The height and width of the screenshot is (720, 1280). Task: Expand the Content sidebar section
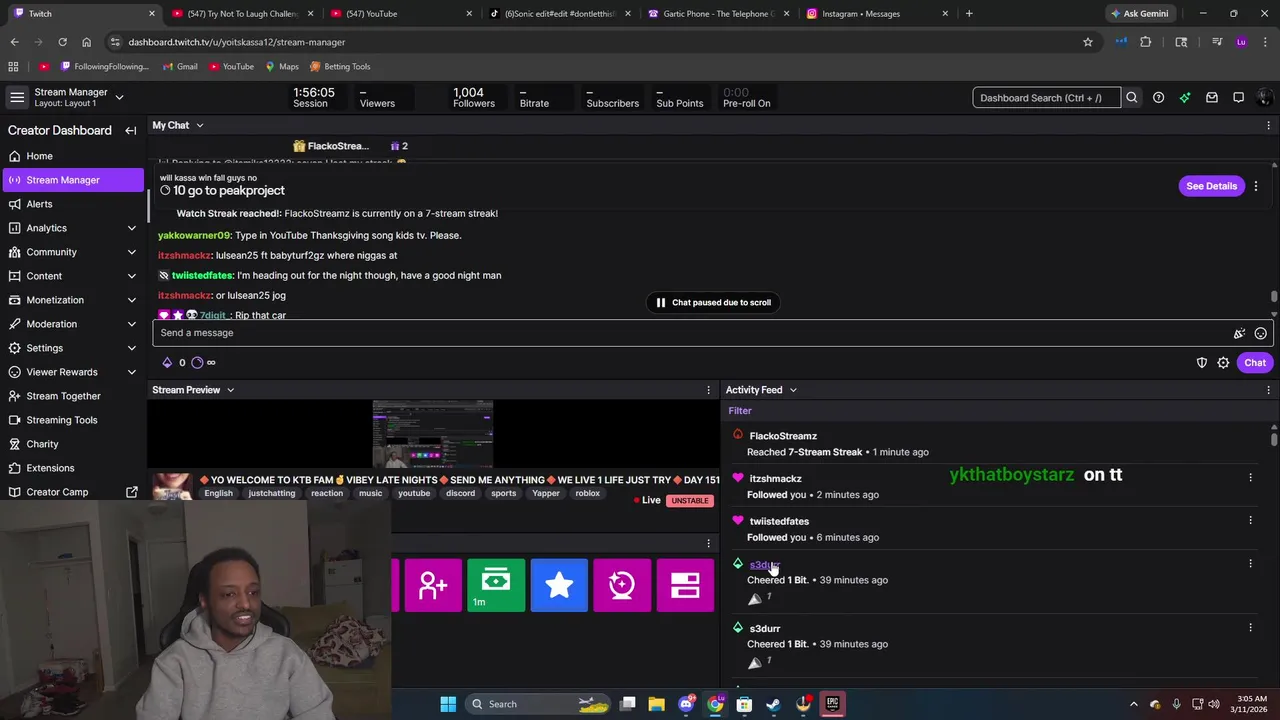(131, 276)
